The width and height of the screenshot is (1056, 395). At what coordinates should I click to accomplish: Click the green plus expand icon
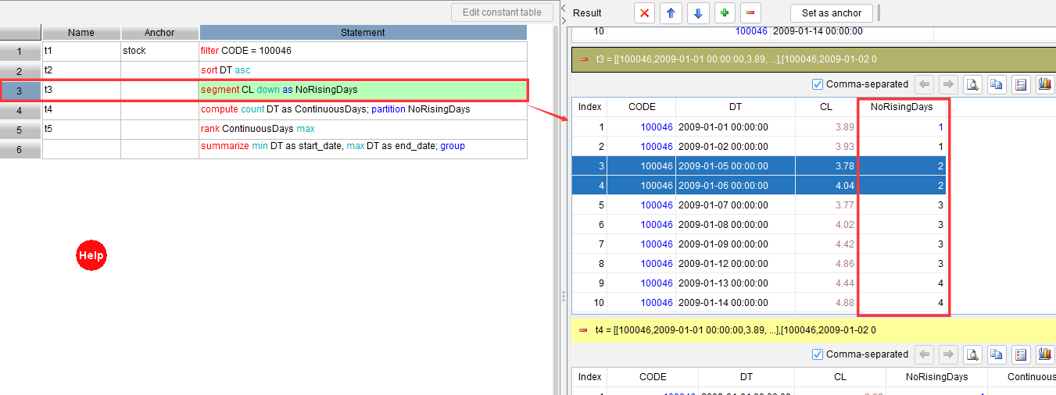tap(724, 13)
